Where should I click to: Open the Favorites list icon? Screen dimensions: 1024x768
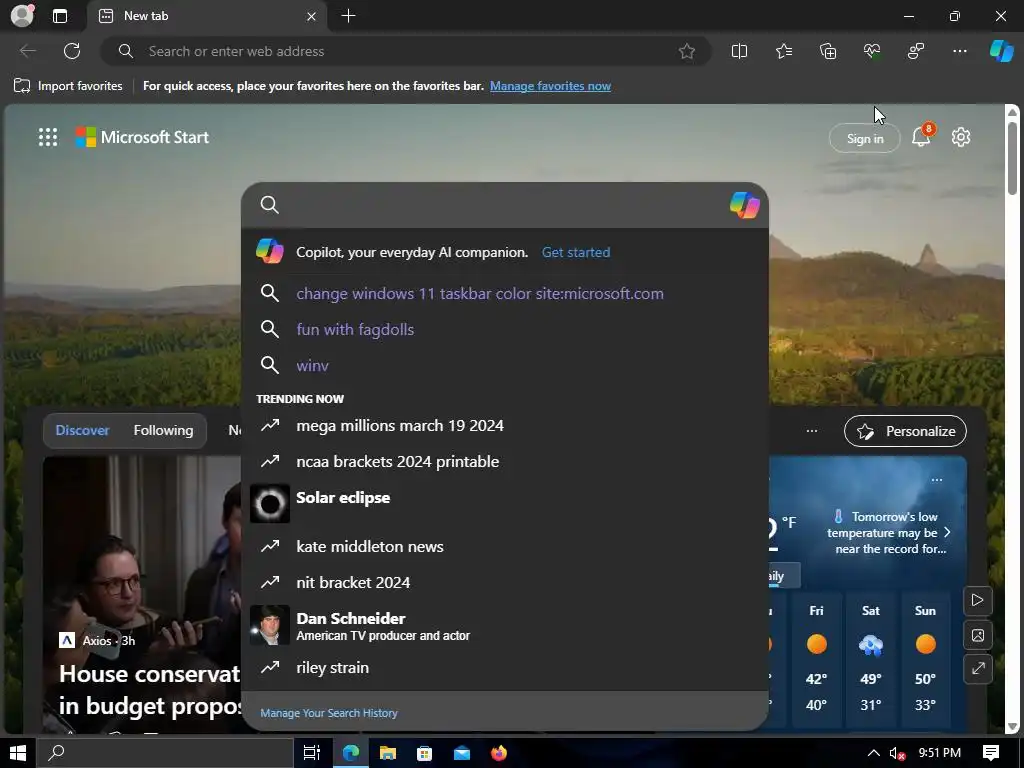coord(784,51)
